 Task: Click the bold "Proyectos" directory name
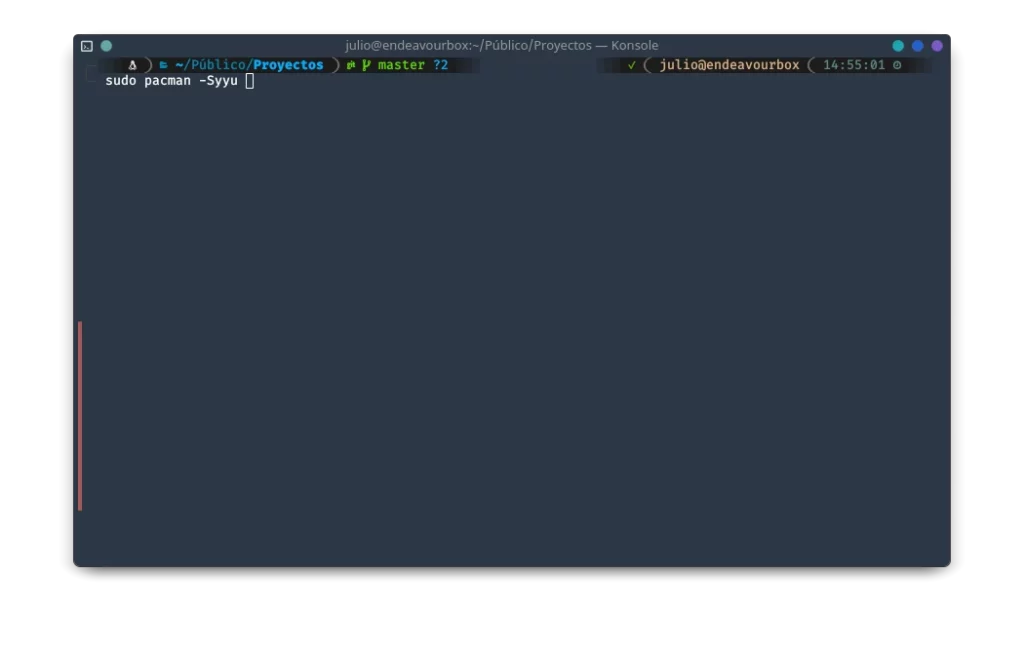click(x=288, y=65)
